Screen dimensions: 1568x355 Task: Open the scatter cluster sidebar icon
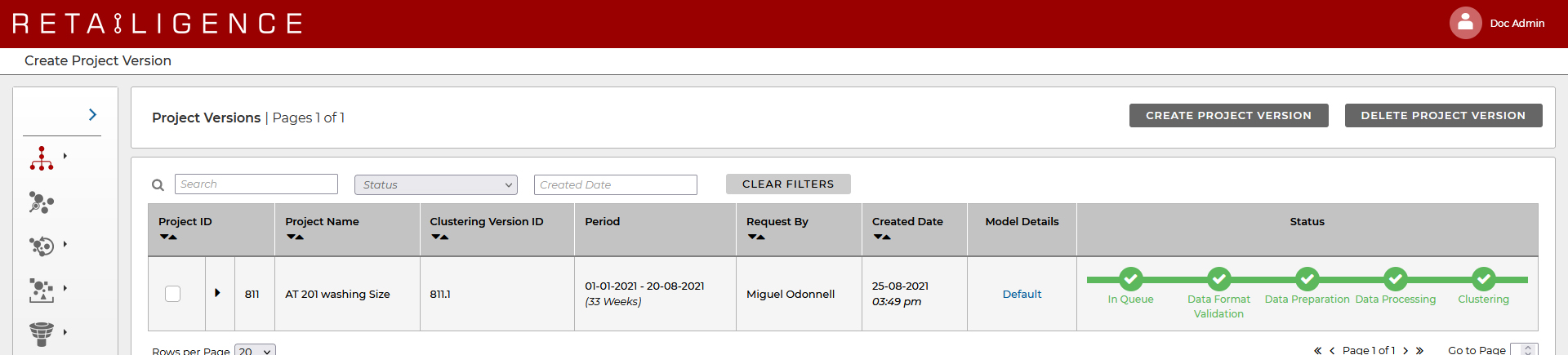42,290
